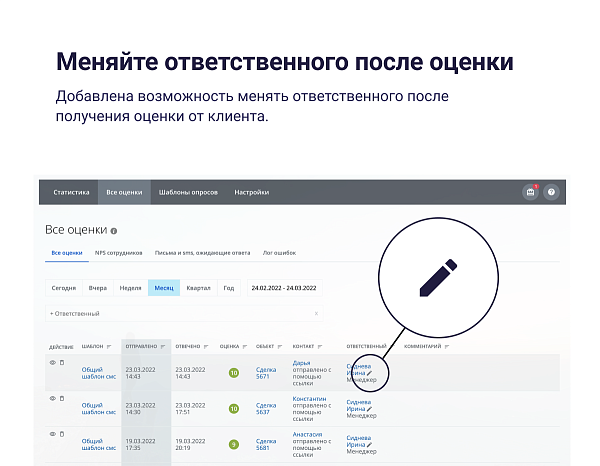Click the green score badge 10 in Сделка 5671 row
The width and height of the screenshot is (600, 466).
click(x=234, y=373)
